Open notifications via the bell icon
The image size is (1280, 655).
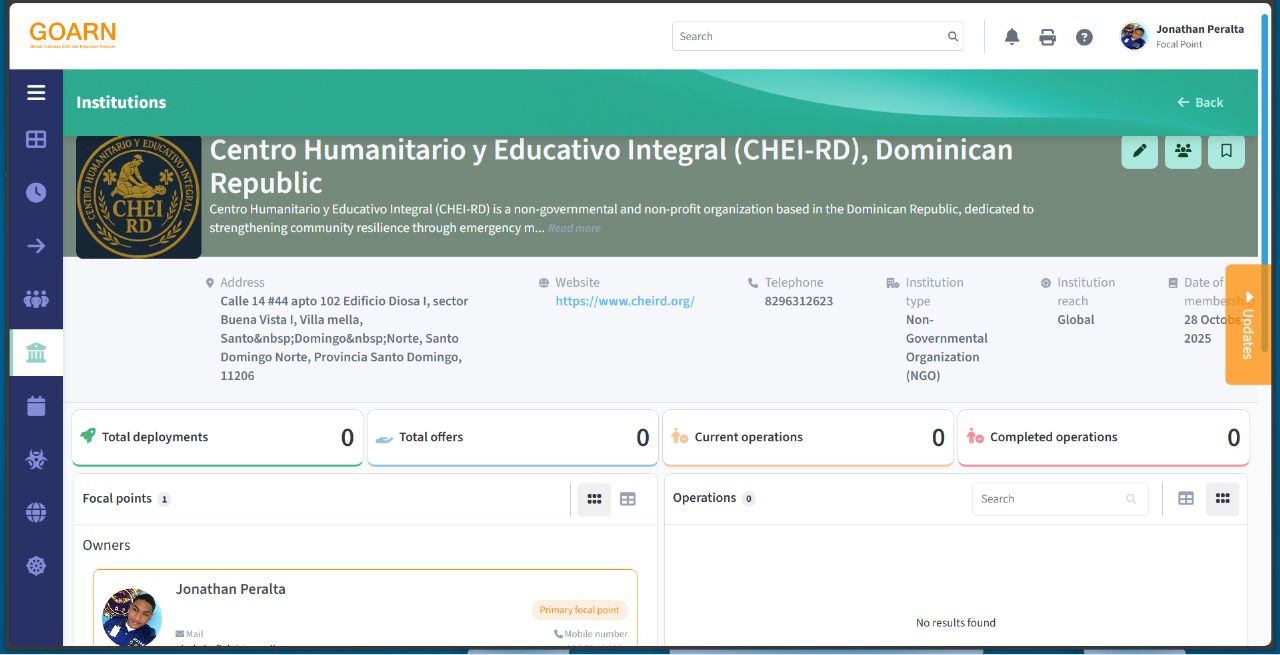pyautogui.click(x=1011, y=36)
